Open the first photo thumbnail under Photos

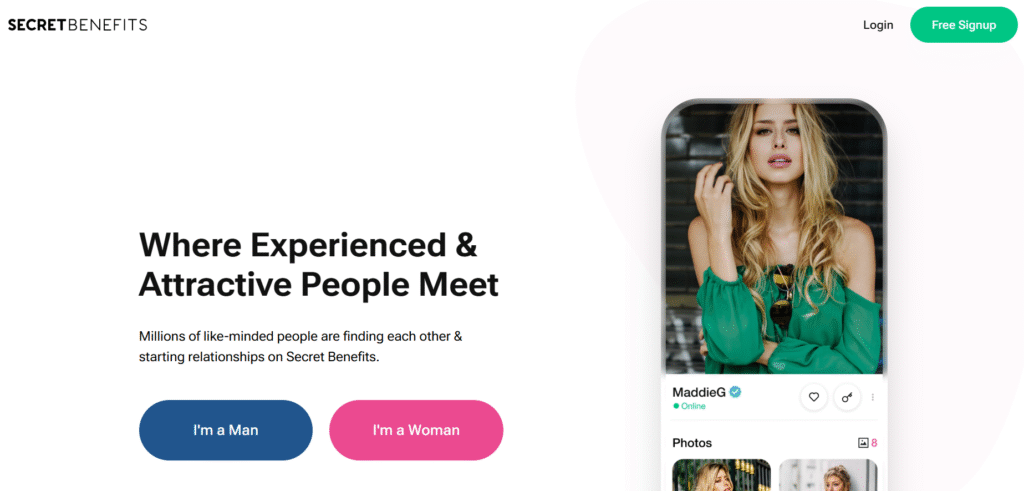(721, 475)
